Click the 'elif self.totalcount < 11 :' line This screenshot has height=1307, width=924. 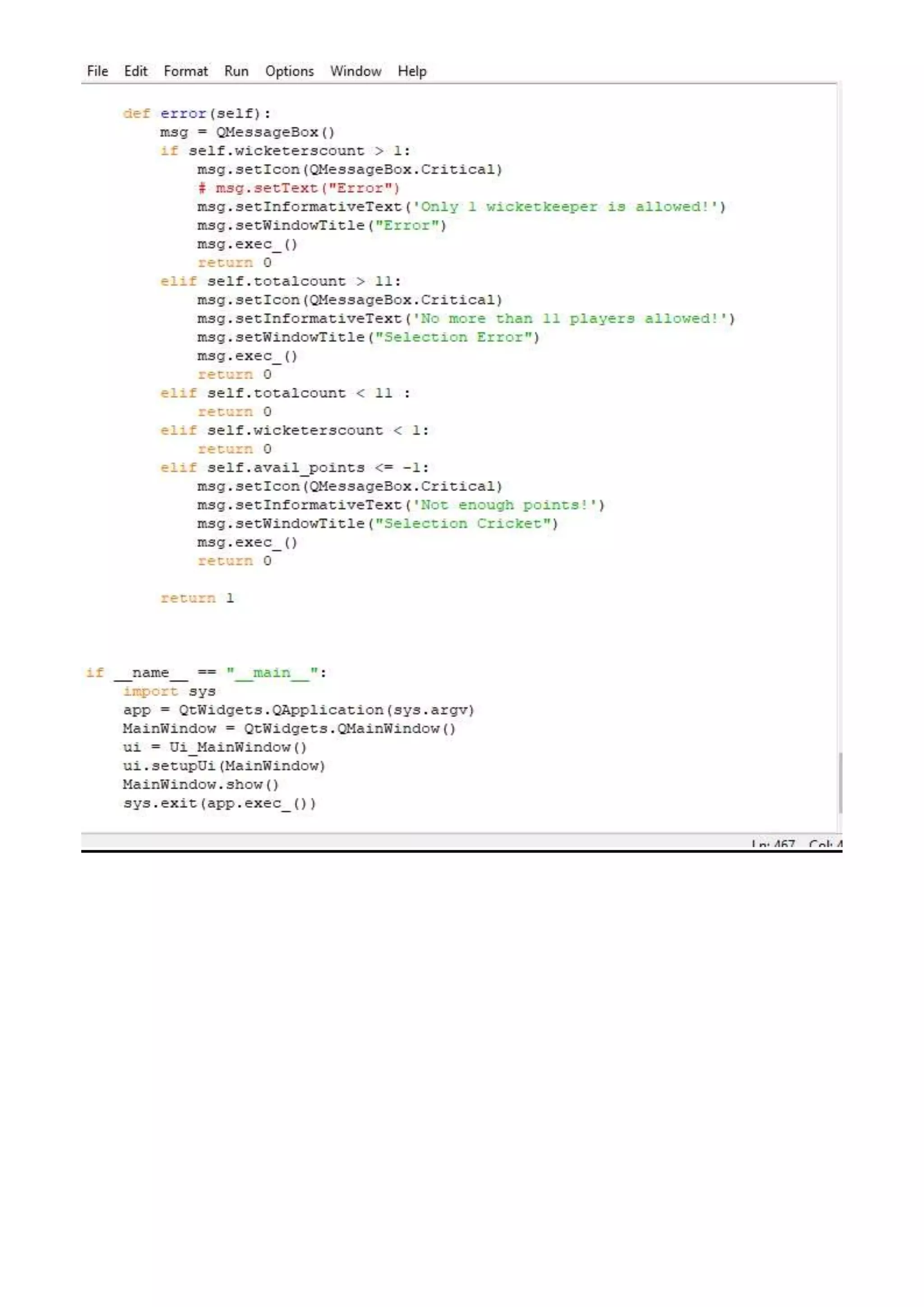(285, 393)
